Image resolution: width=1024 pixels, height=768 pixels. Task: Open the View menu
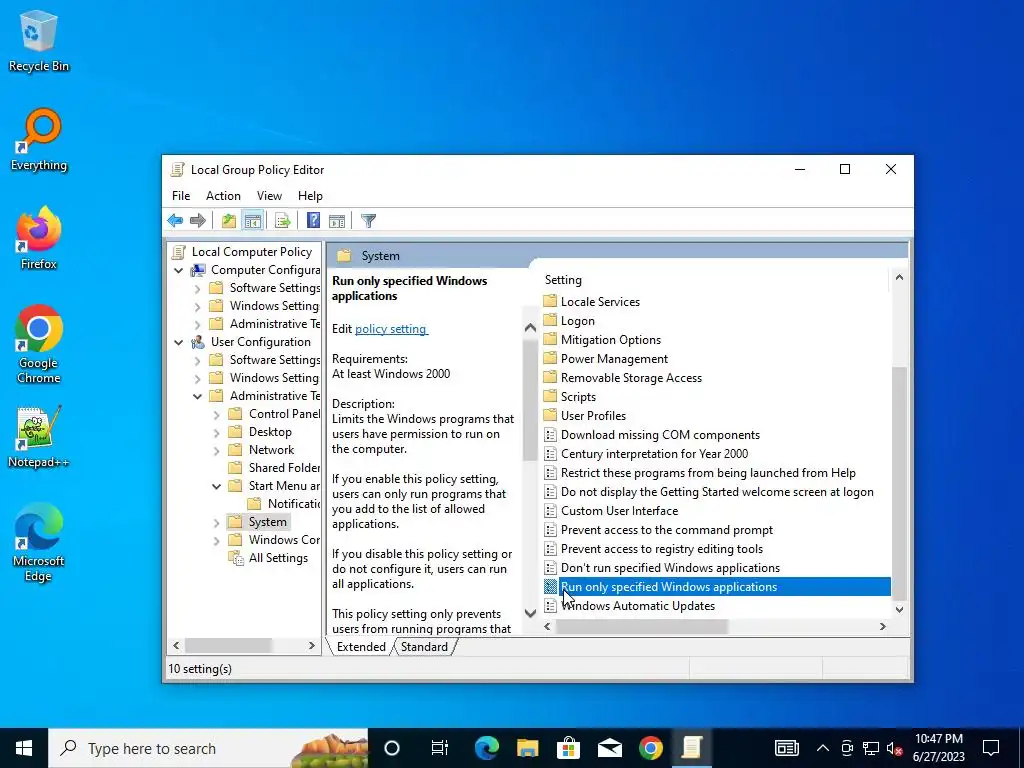269,196
